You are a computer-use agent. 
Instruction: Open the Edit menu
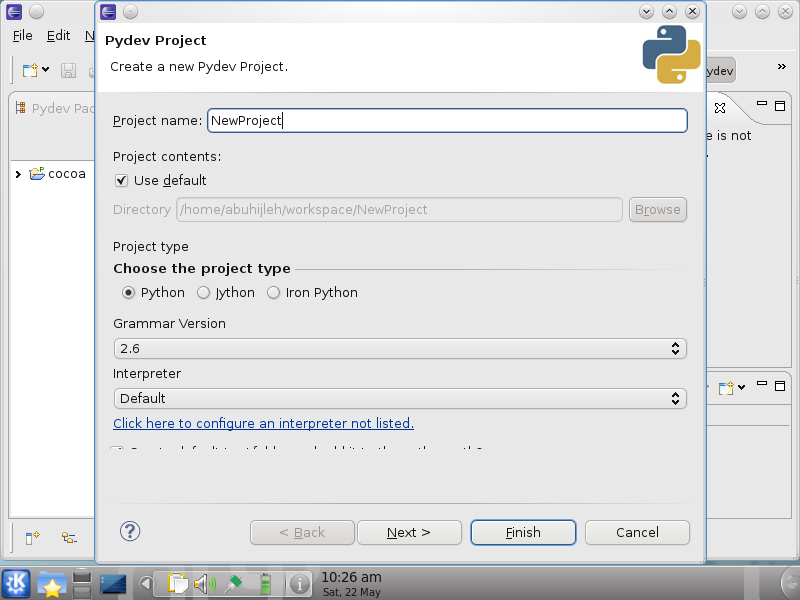[x=58, y=35]
